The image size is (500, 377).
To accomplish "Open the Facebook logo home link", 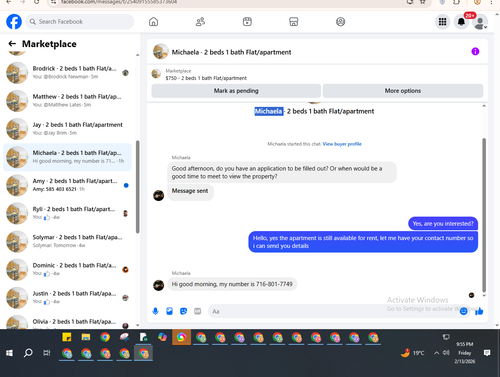I will point(14,22).
